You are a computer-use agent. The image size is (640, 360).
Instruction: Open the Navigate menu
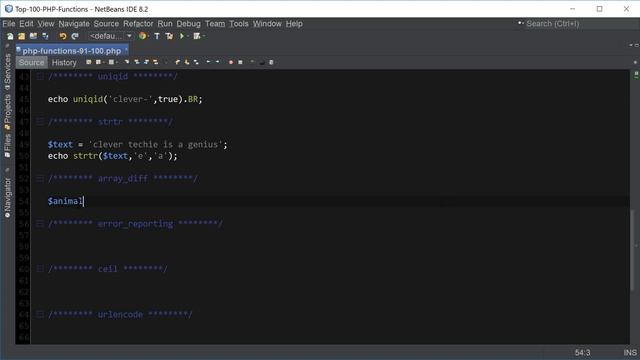74,24
